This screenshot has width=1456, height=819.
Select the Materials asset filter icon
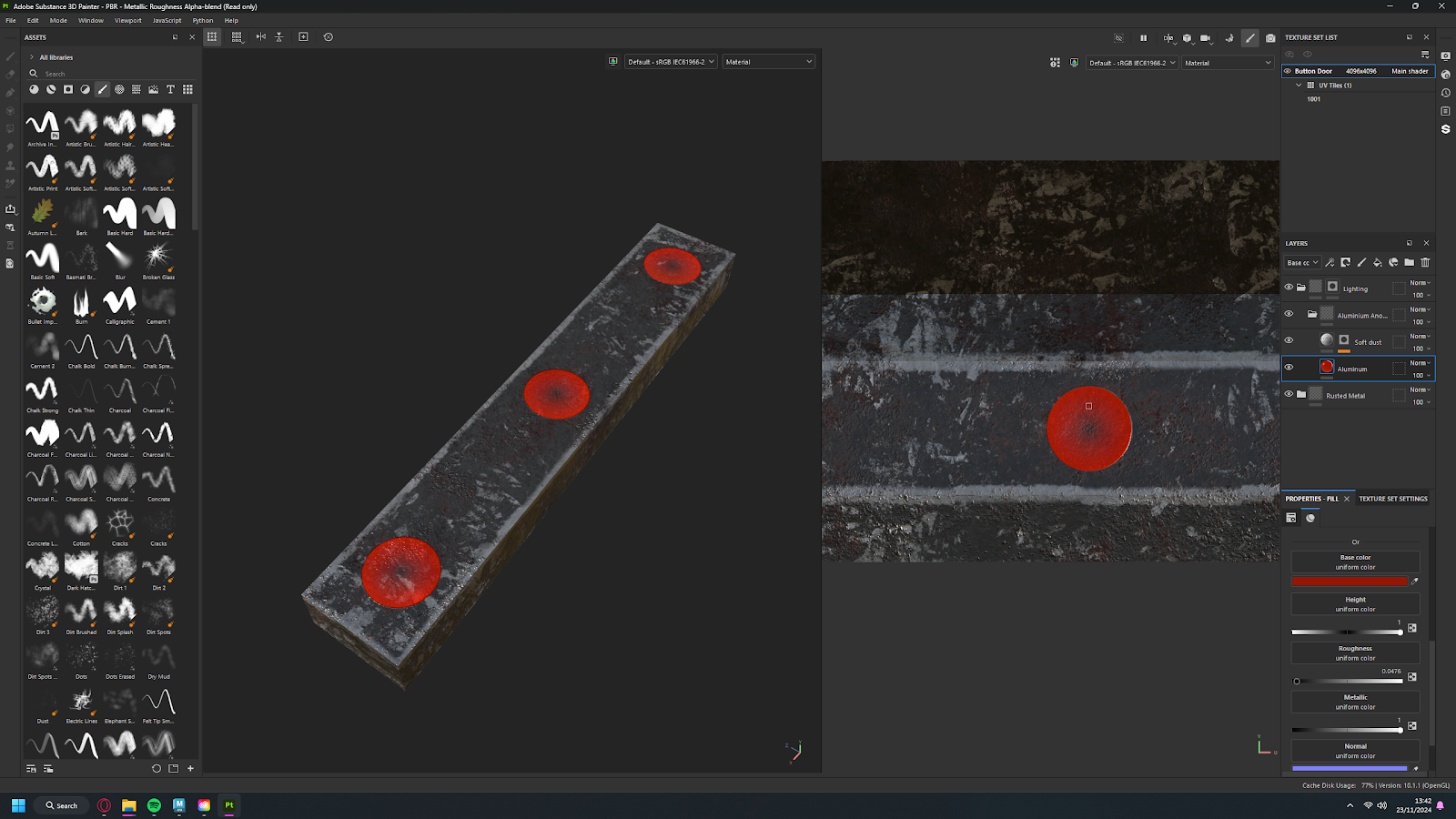34,89
